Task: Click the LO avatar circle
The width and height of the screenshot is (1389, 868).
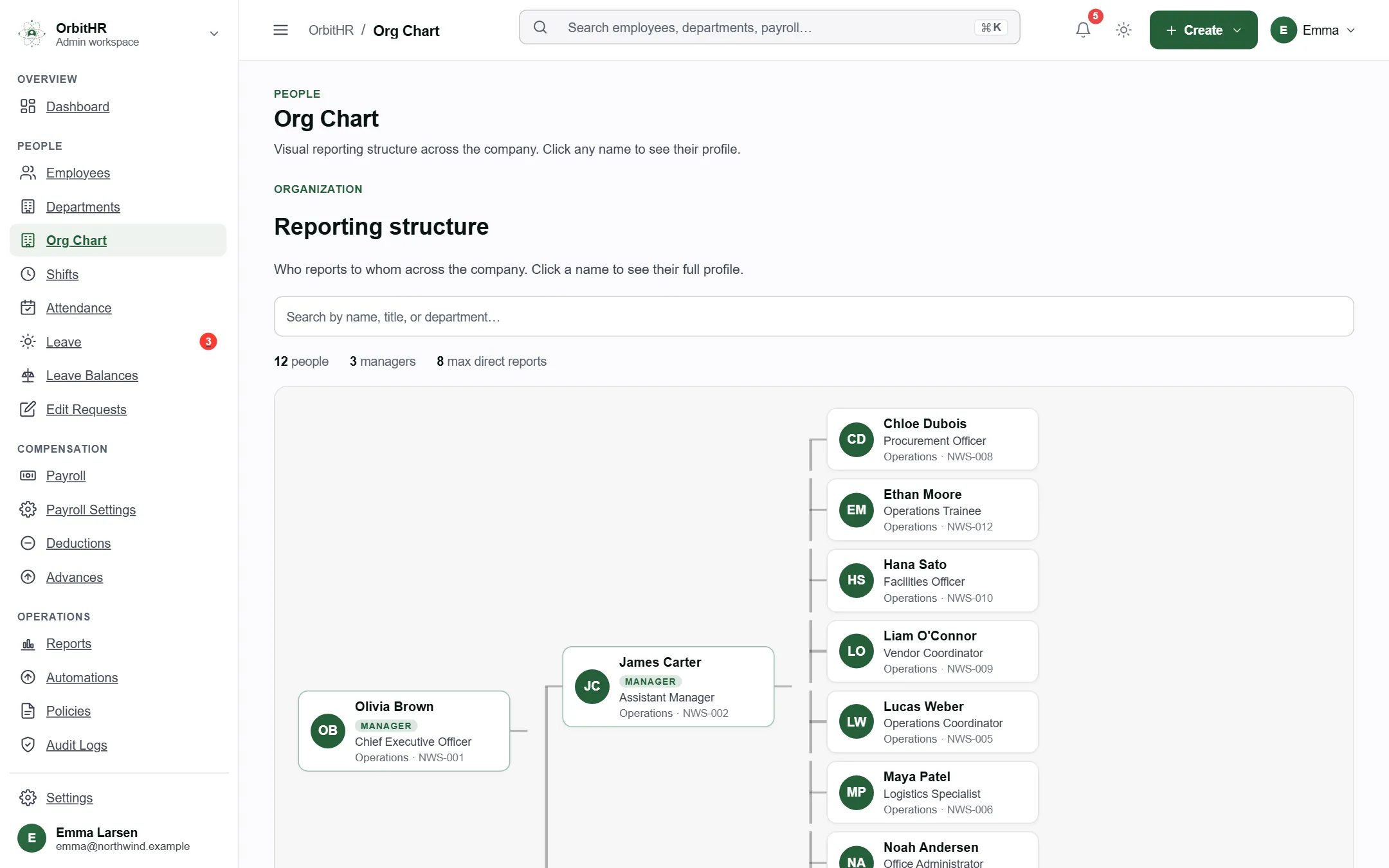Action: 856,651
